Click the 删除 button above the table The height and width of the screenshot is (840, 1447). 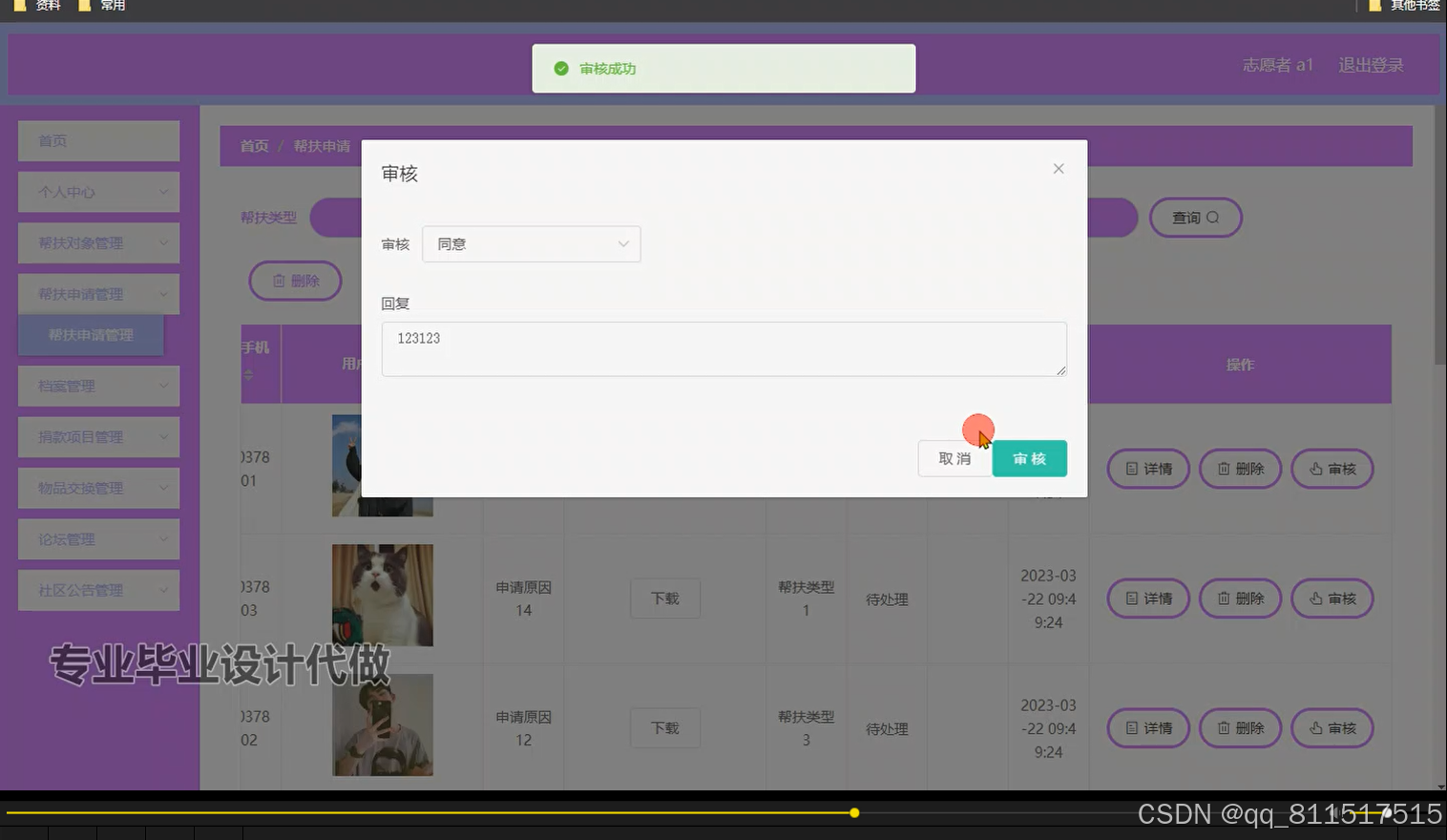click(295, 281)
